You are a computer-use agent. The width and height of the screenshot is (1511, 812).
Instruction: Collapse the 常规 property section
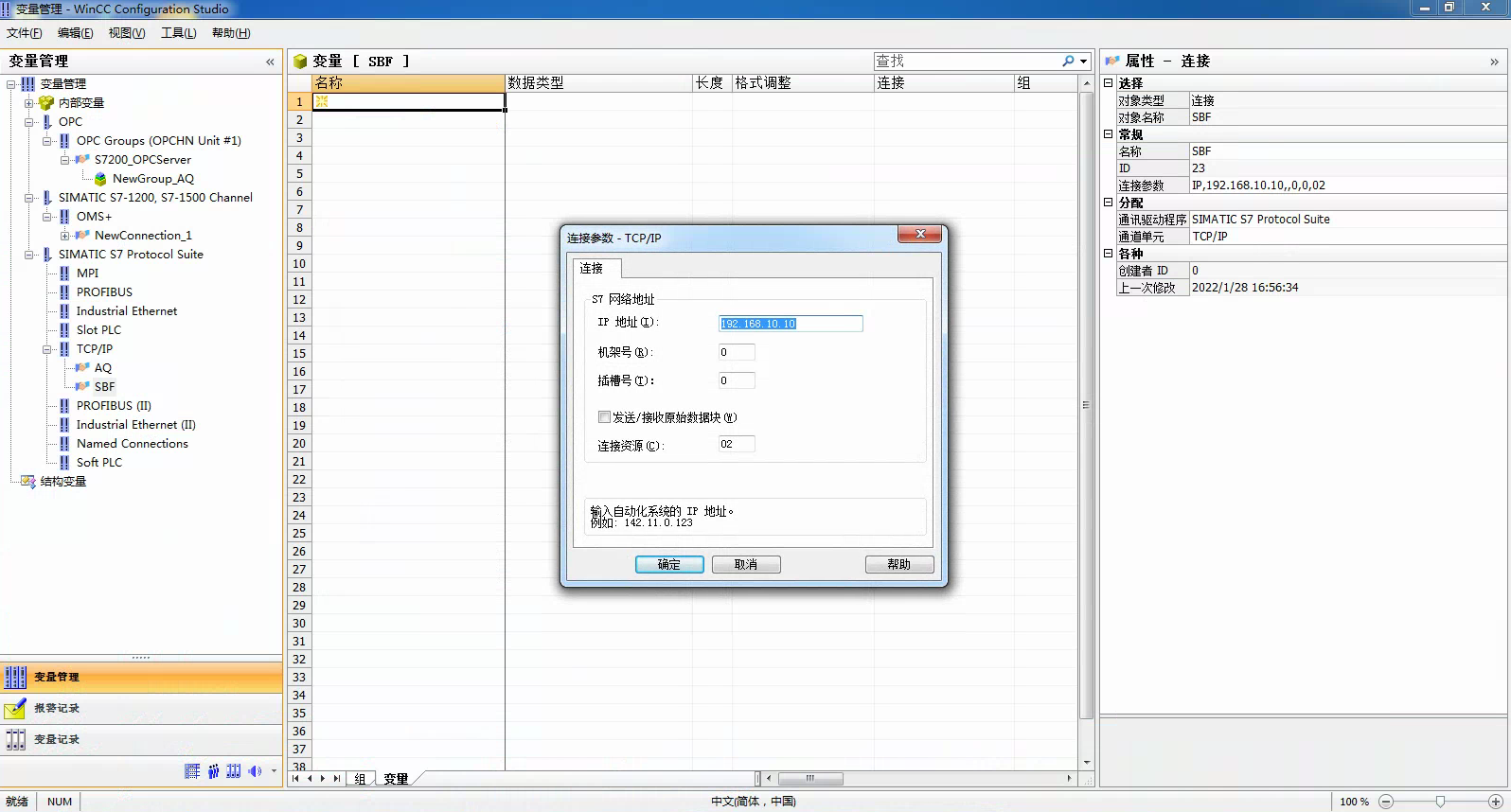tap(1108, 133)
